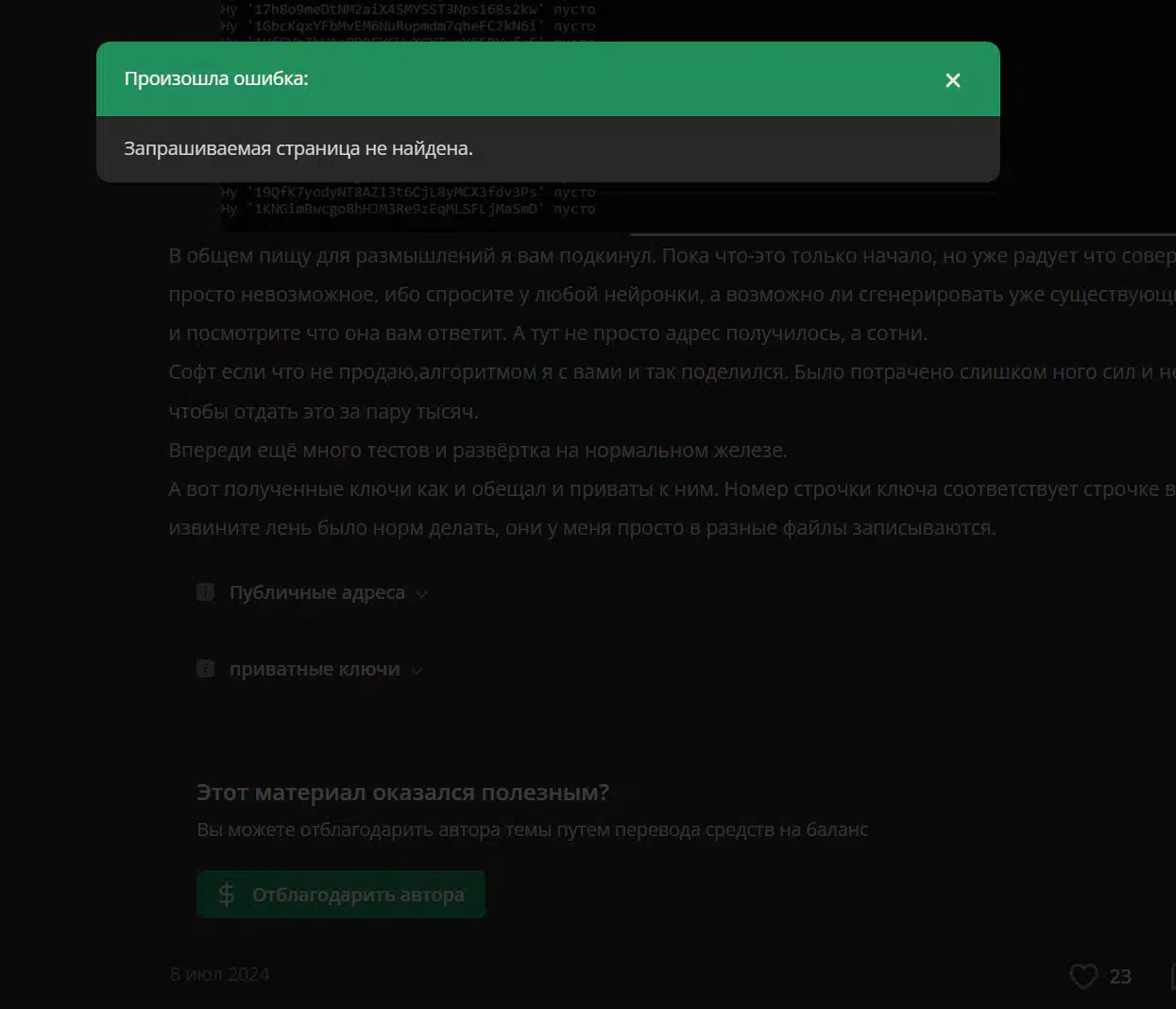1176x1009 pixels.
Task: Close the error notification with X icon
Action: (x=953, y=80)
